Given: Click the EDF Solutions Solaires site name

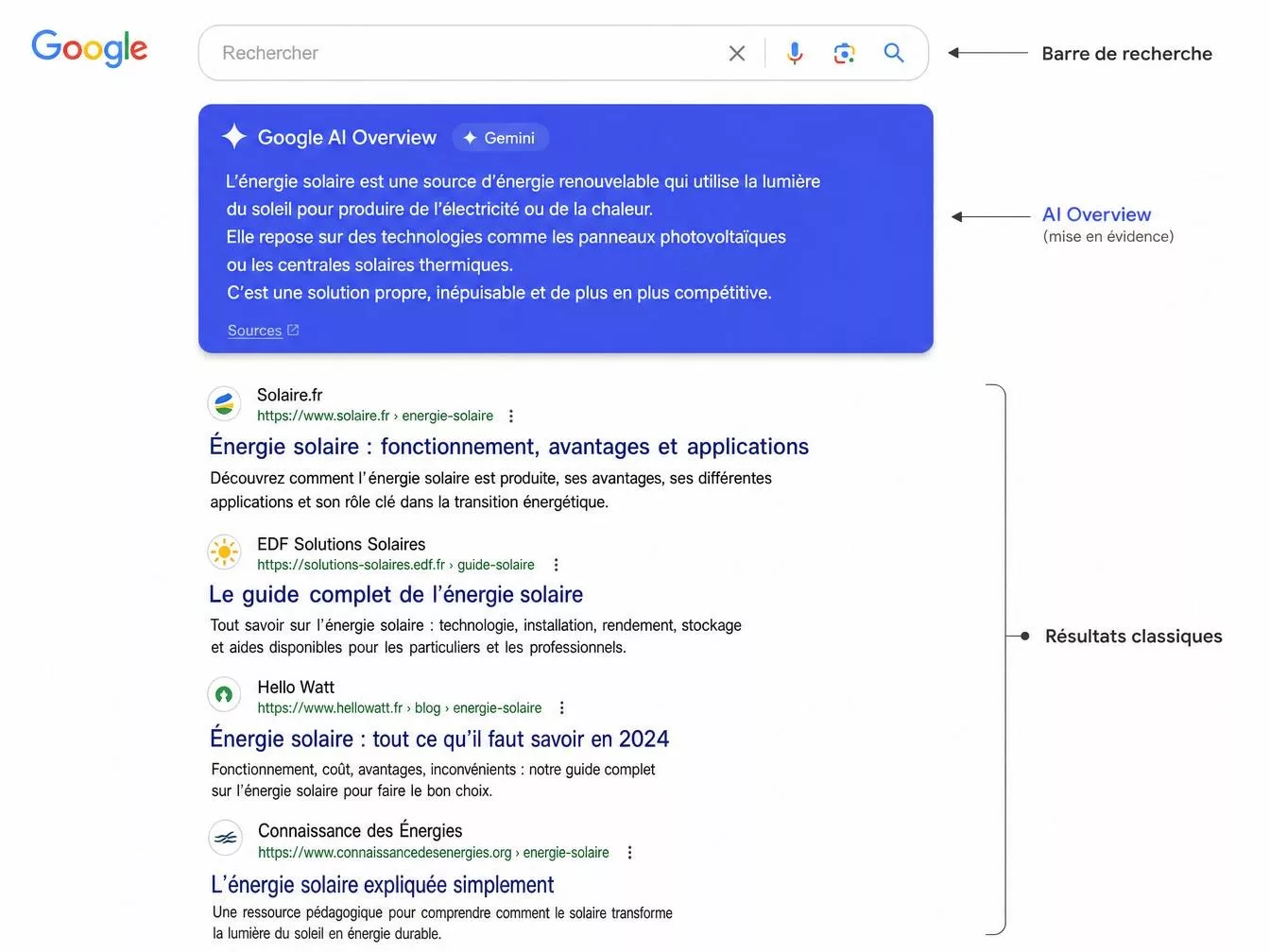Looking at the screenshot, I should point(341,544).
